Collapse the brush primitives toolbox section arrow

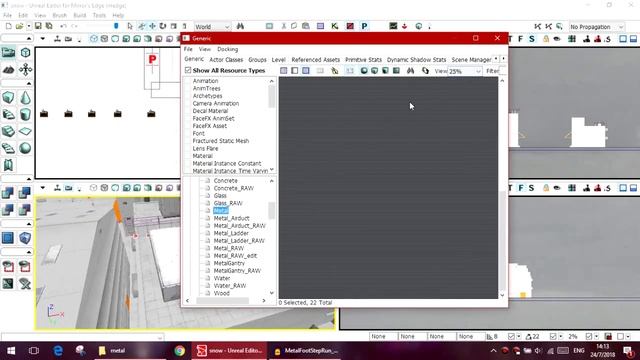point(29,83)
